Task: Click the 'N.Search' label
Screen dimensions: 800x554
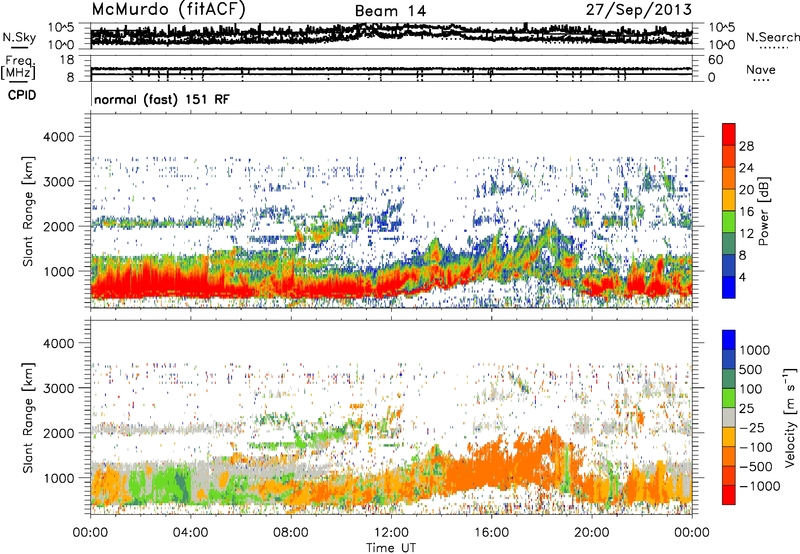Action: coord(772,37)
